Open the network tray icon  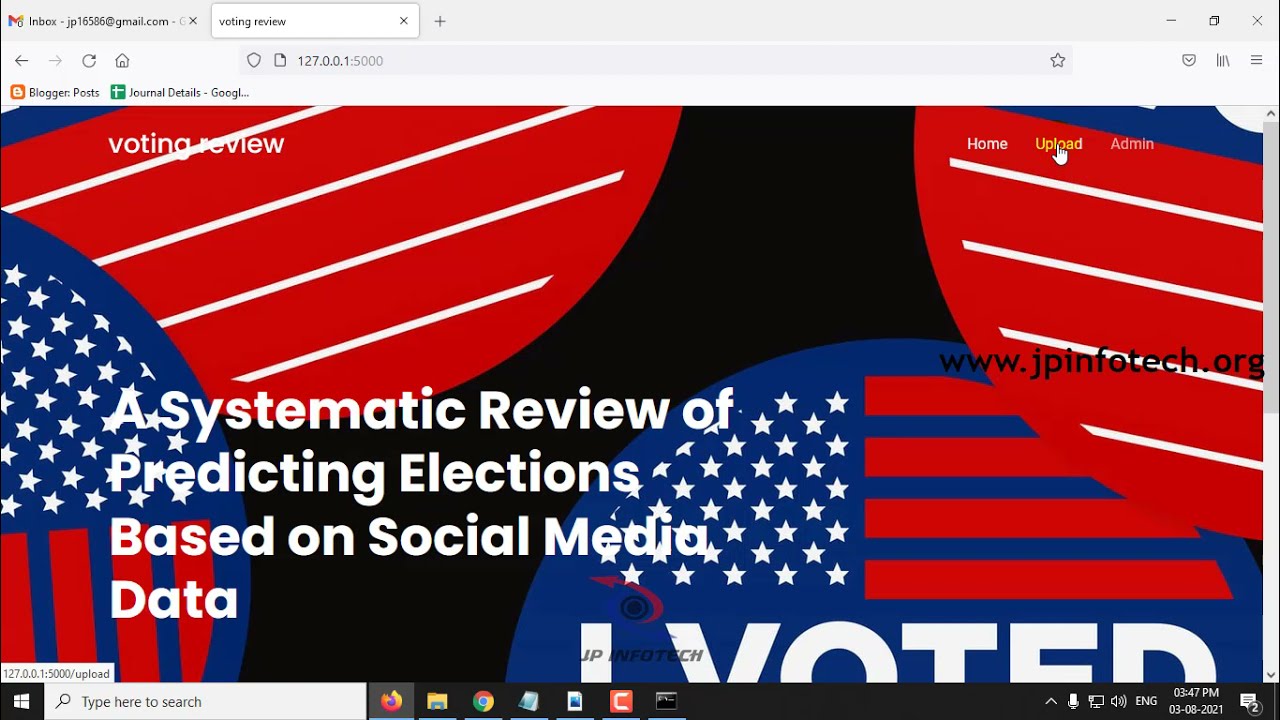point(1096,702)
